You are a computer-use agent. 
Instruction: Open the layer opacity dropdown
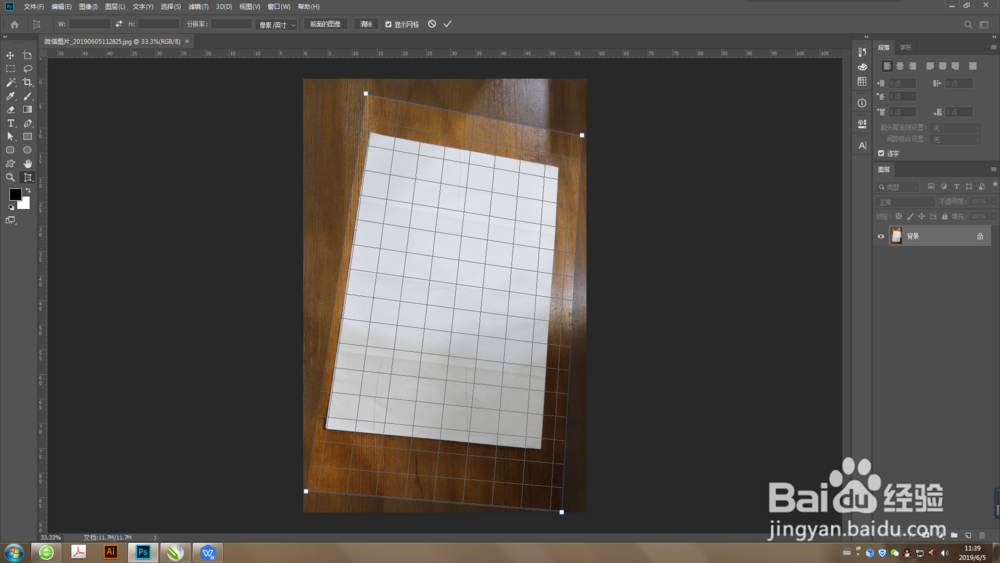point(994,201)
